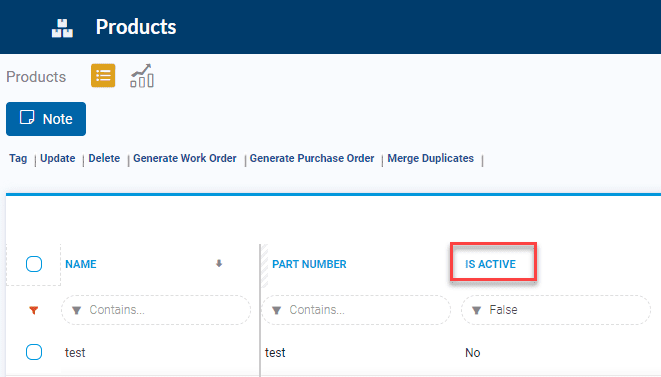Image resolution: width=661 pixels, height=377 pixels.
Task: Click the Update action
Action: click(58, 158)
